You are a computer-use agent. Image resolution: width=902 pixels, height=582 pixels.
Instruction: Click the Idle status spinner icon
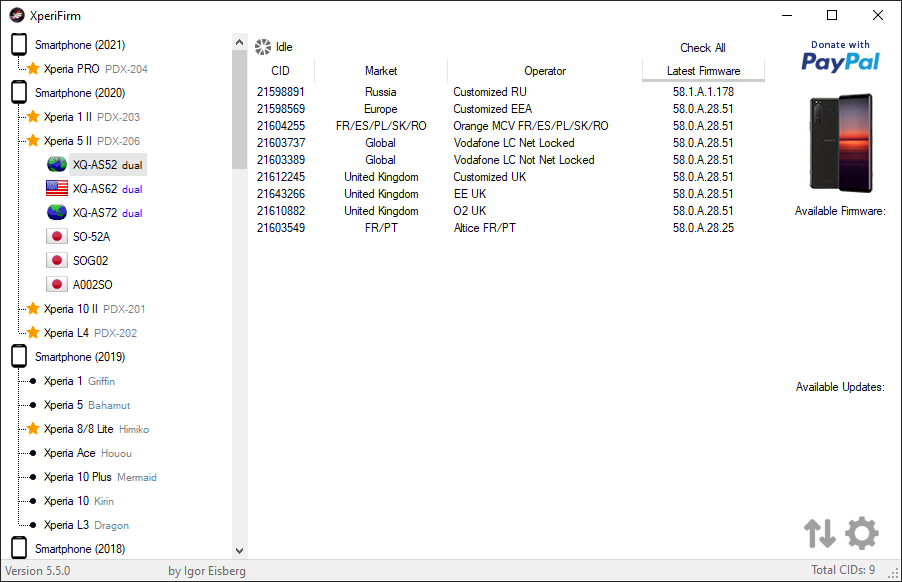pos(263,47)
